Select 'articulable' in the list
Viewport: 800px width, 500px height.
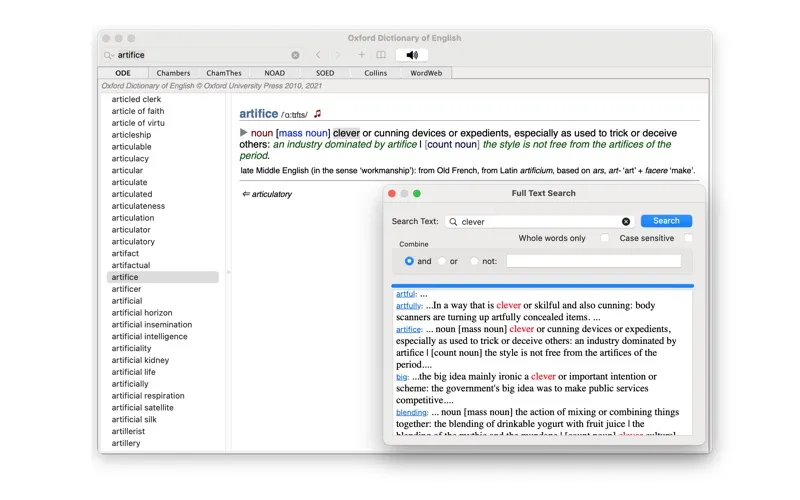click(131, 146)
